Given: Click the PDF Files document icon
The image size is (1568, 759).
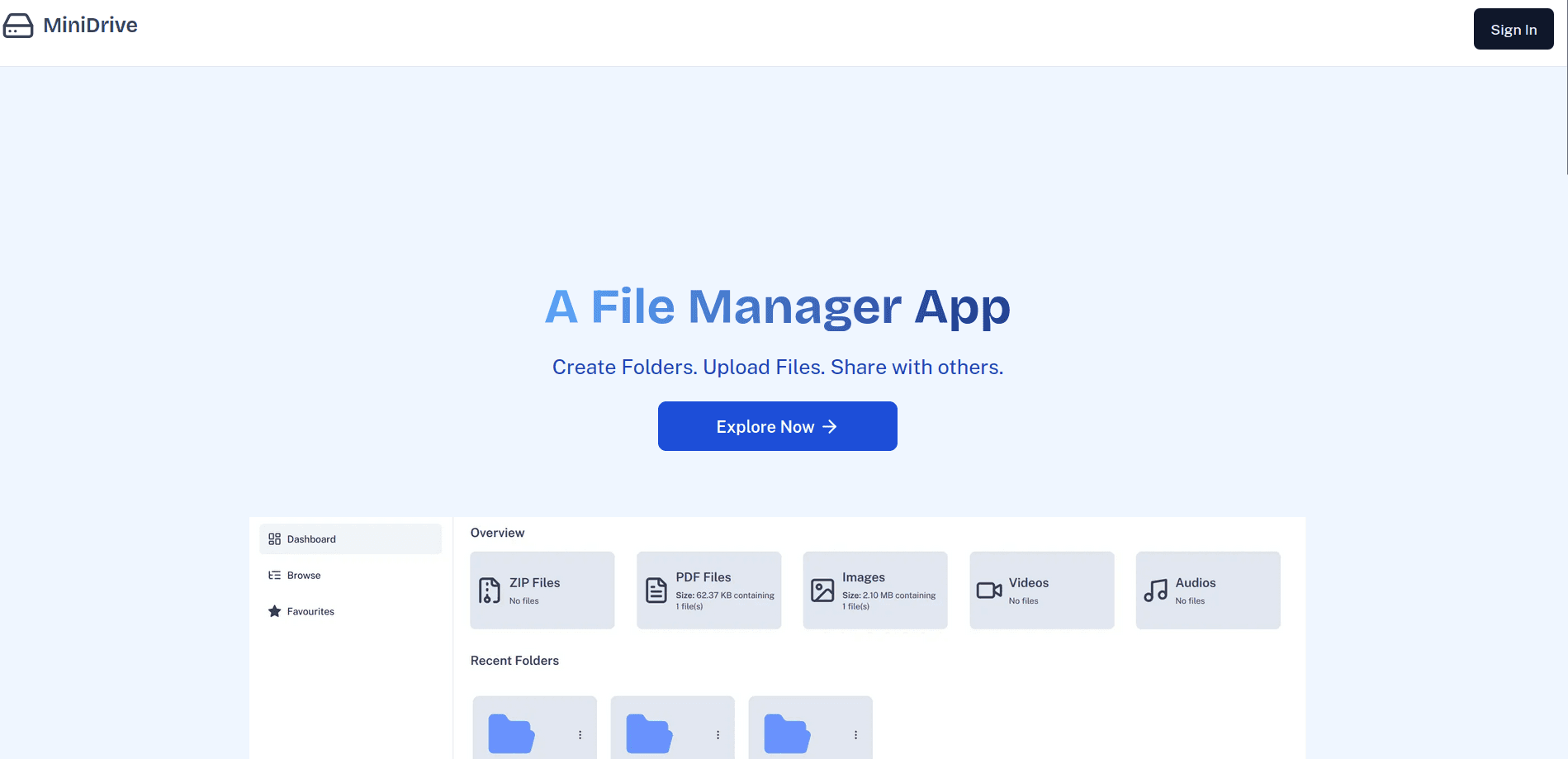Looking at the screenshot, I should pos(656,591).
